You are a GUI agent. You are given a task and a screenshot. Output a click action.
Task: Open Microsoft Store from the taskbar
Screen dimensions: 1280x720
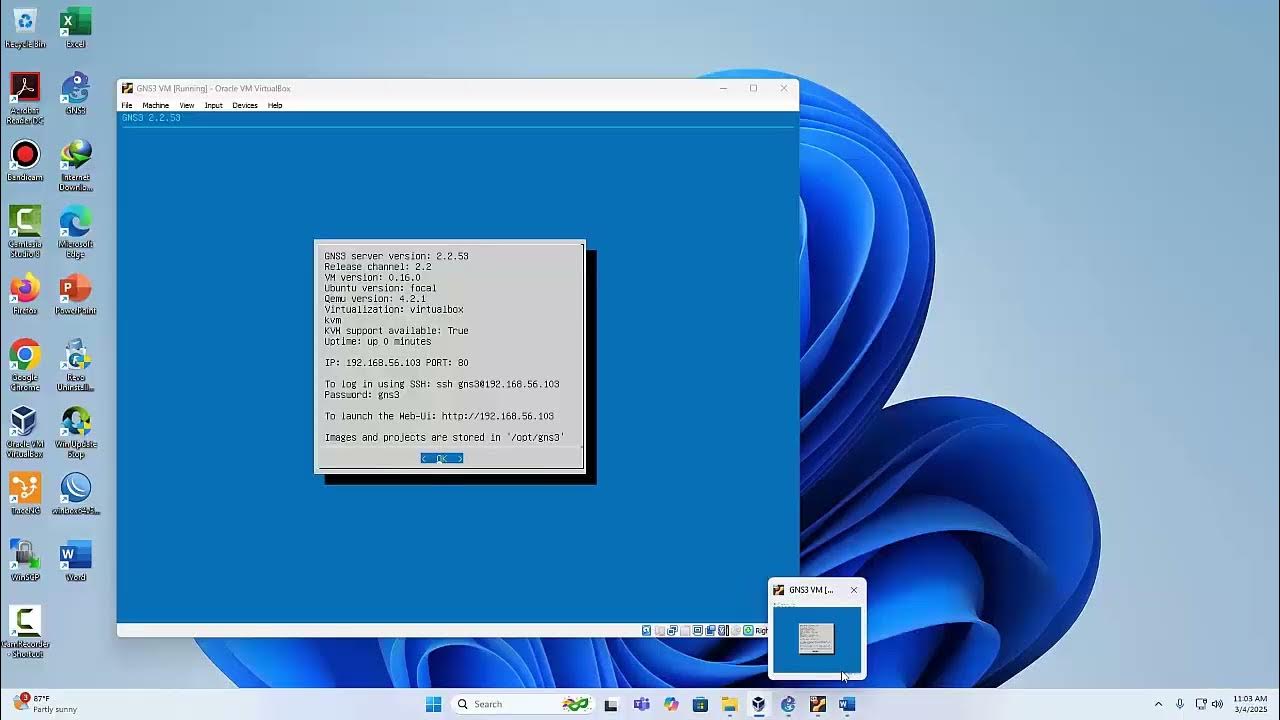click(700, 704)
